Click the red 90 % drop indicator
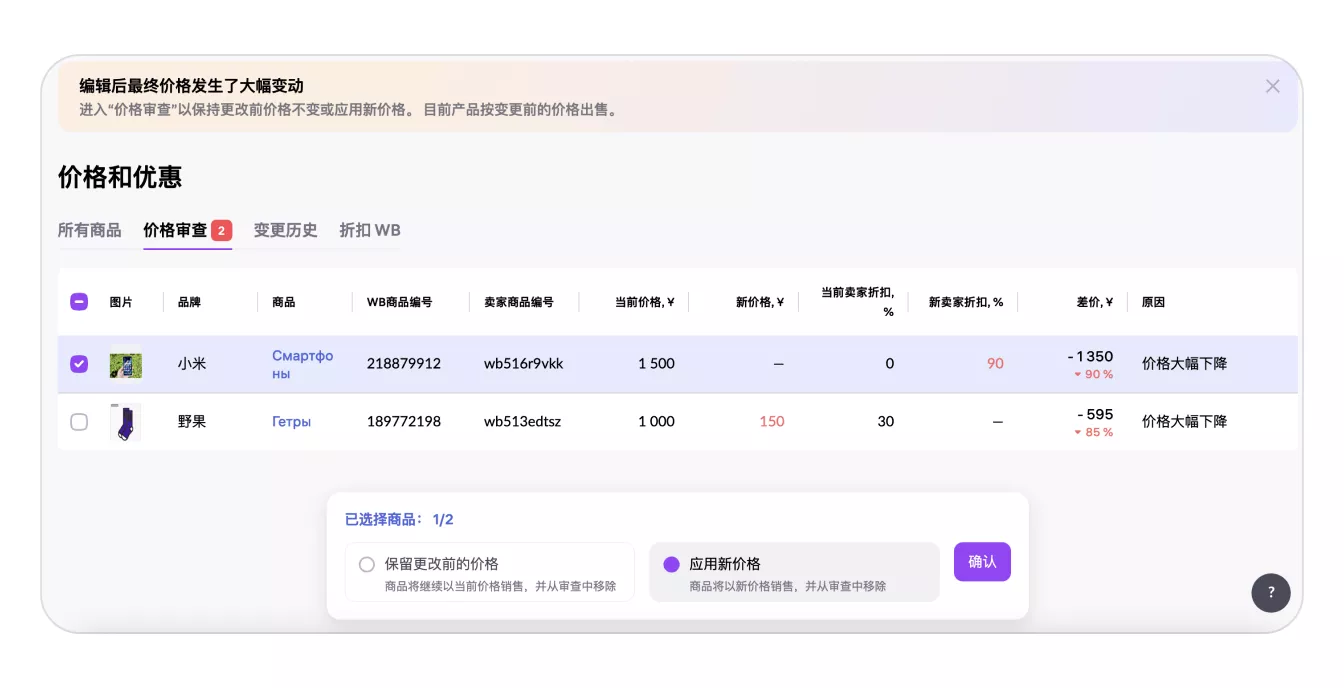The image size is (1344, 688). click(x=1093, y=375)
